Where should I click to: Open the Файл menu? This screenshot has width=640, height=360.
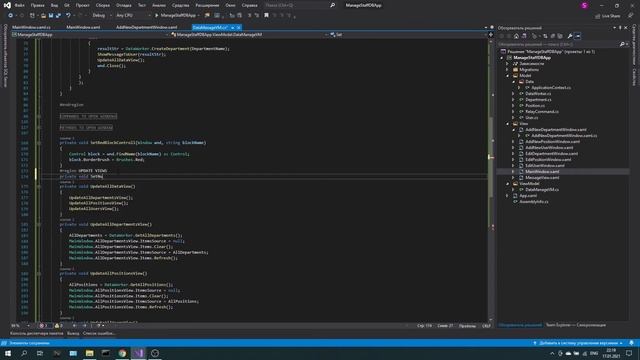tap(19, 5)
